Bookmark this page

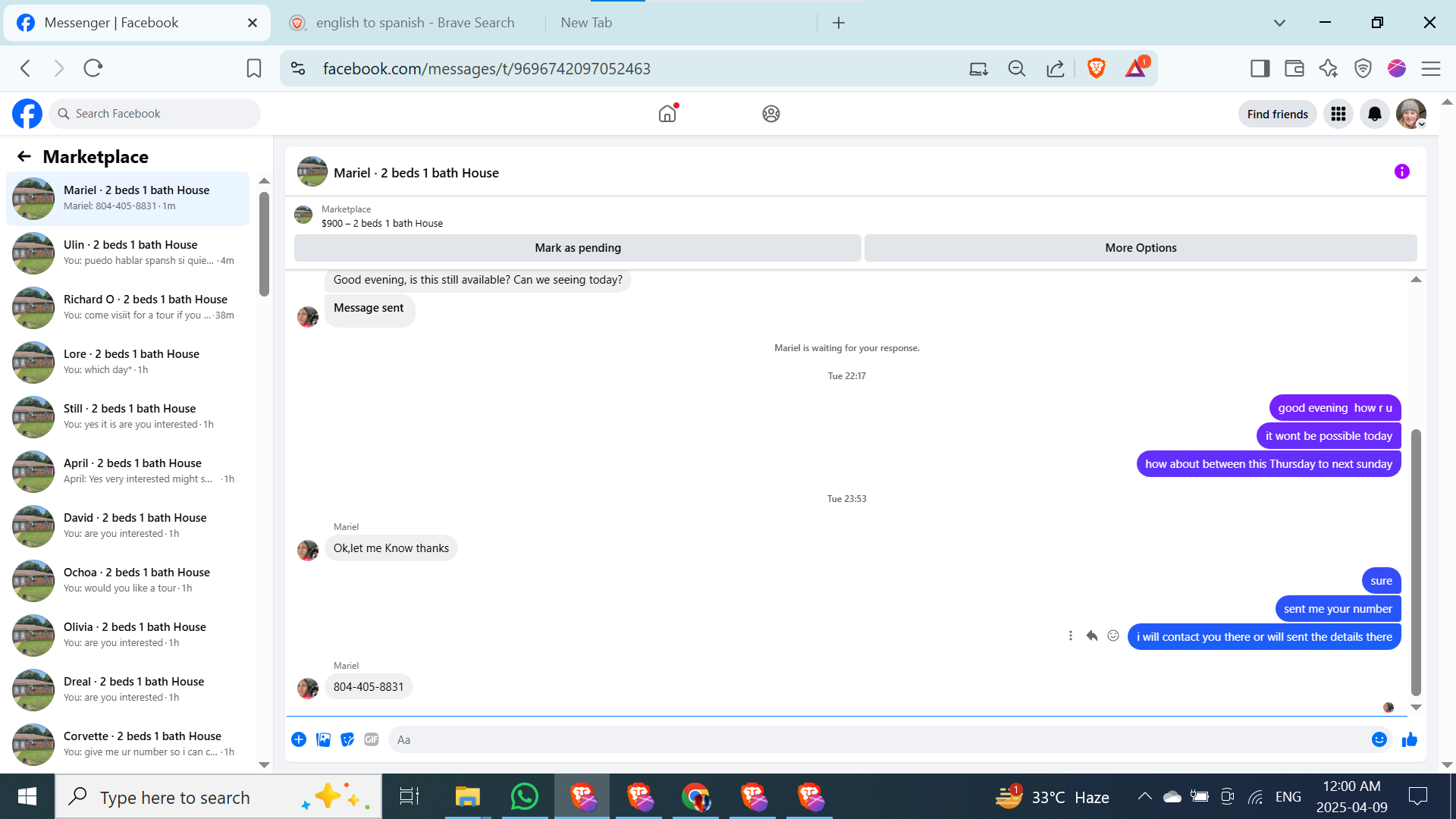click(x=254, y=68)
